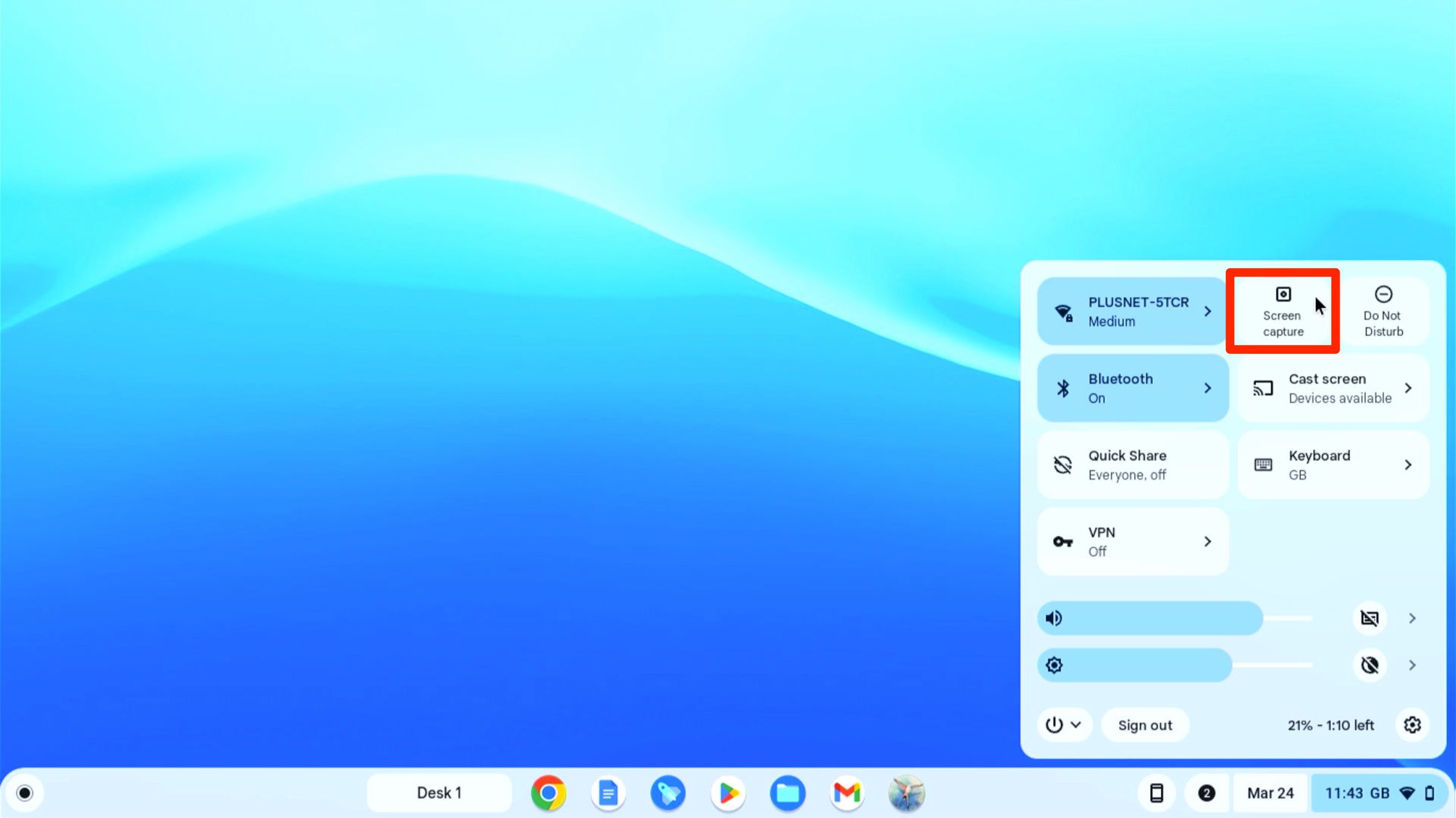Viewport: 1456px width, 818px height.
Task: Toggle Bluetooth off
Action: [1132, 388]
